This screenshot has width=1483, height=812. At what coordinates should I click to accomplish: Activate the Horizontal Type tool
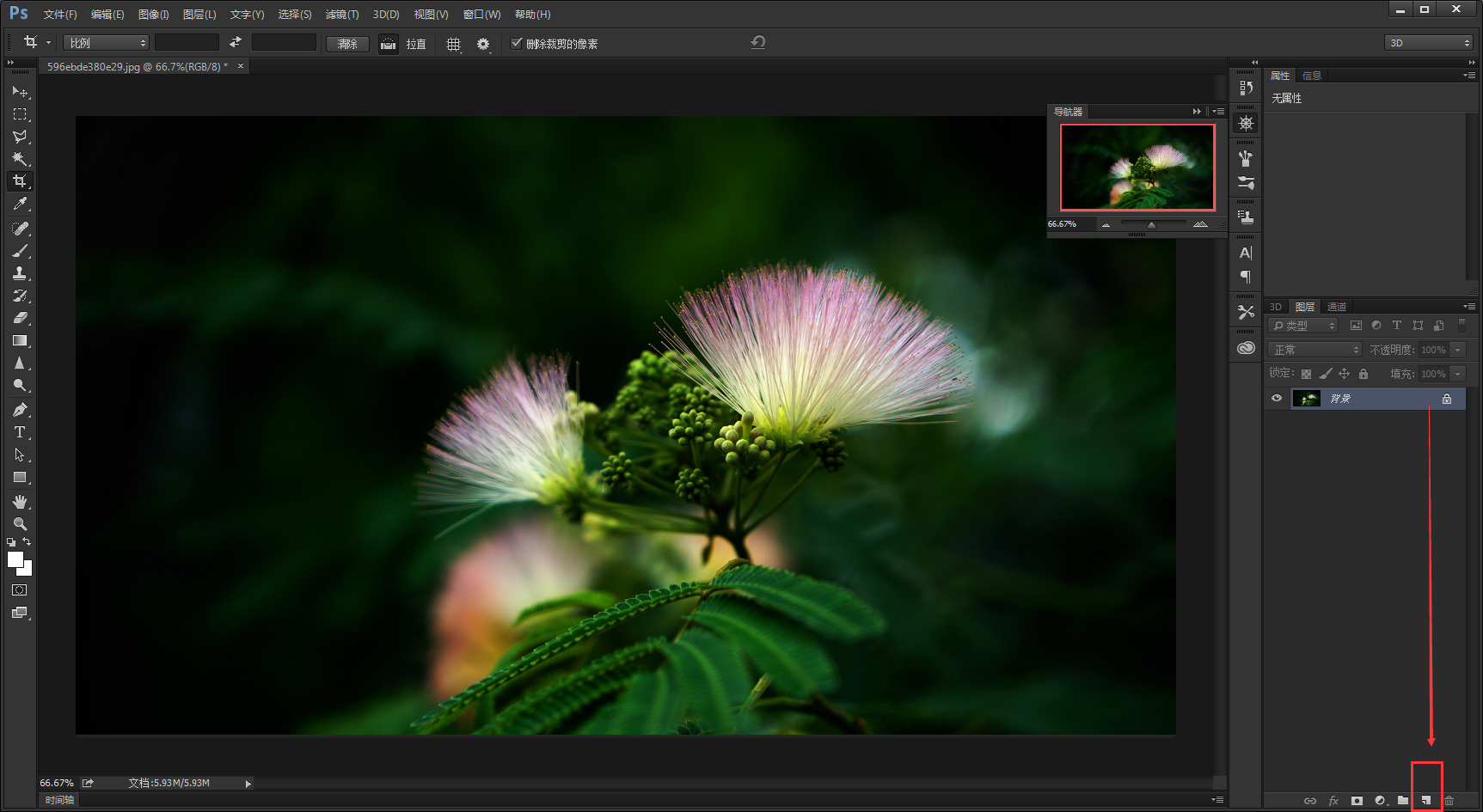click(20, 432)
